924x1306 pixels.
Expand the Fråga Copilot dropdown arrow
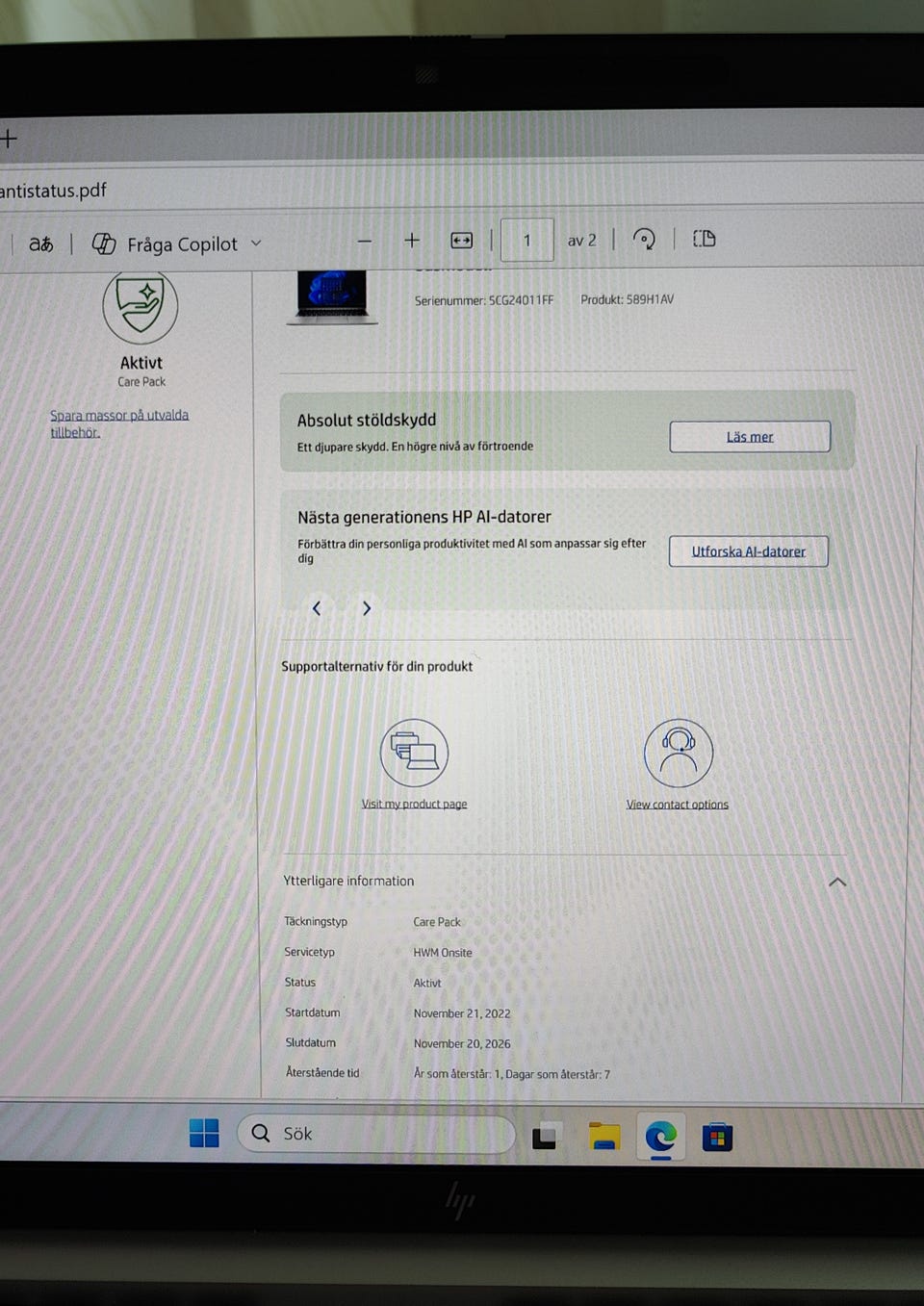tap(256, 243)
